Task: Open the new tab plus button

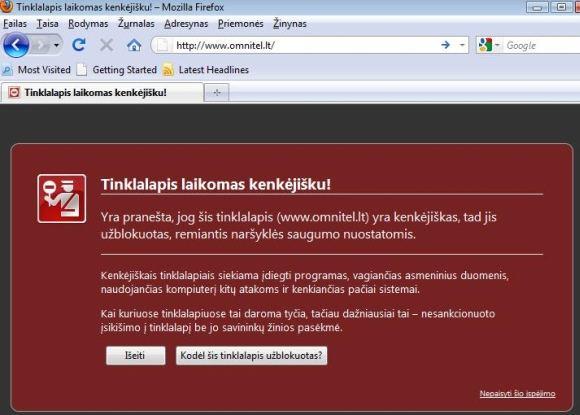Action: [217, 92]
